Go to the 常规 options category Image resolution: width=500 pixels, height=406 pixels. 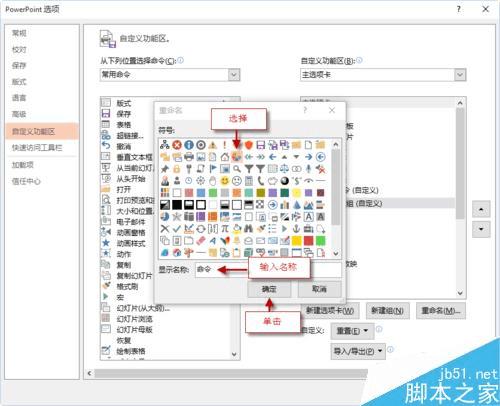[19, 33]
